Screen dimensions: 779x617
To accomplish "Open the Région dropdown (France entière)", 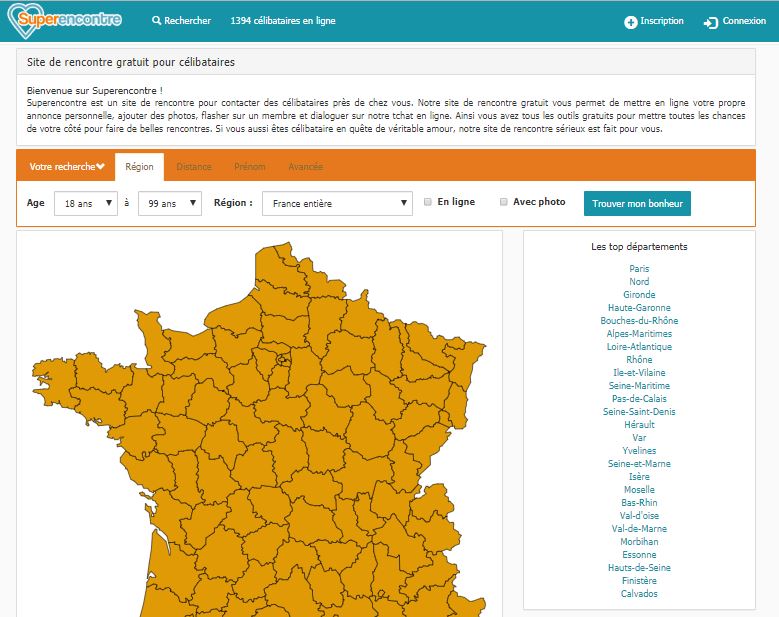I will point(337,203).
